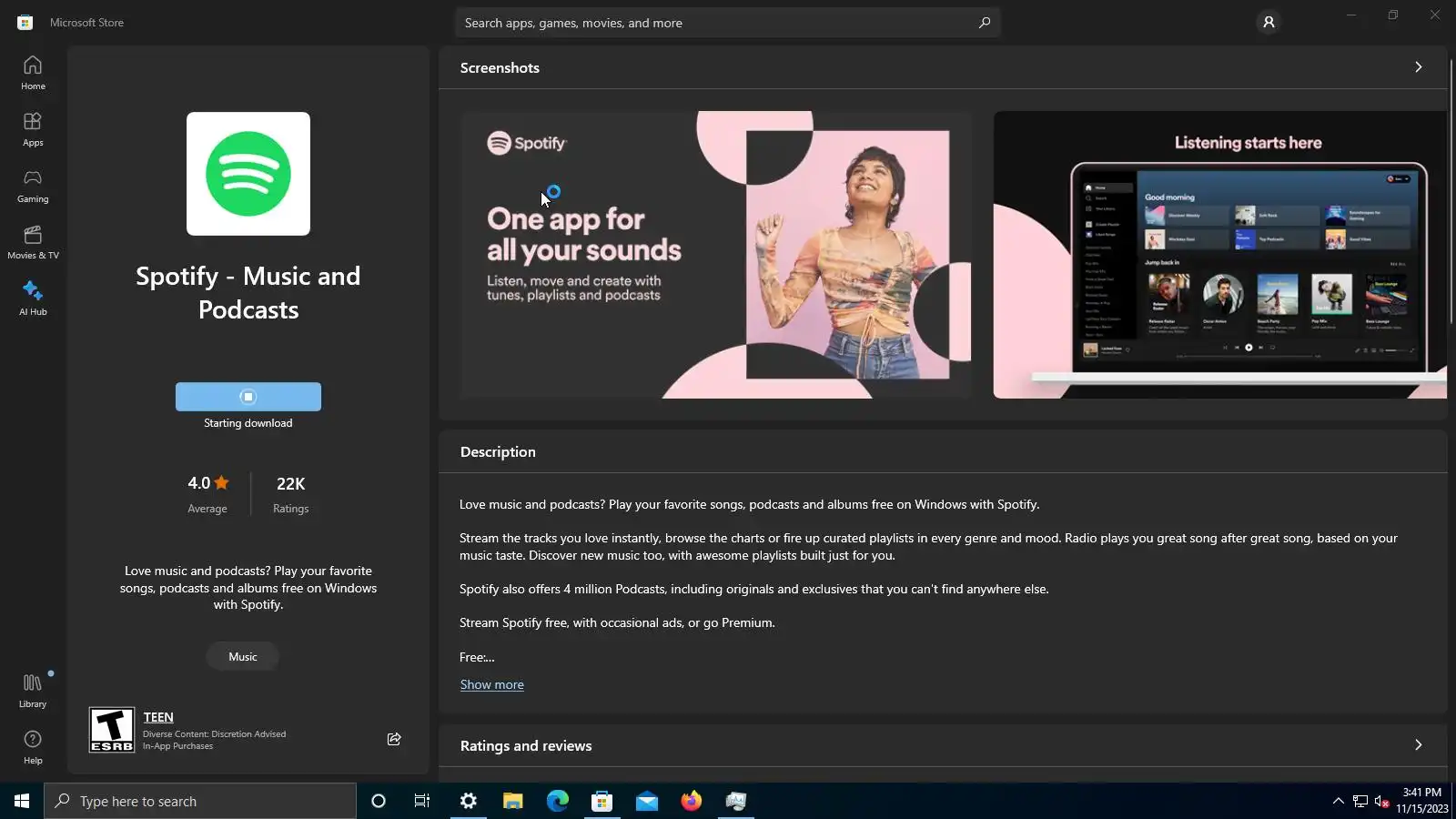Open the AI Hub
The width and height of the screenshot is (1456, 819).
[33, 298]
